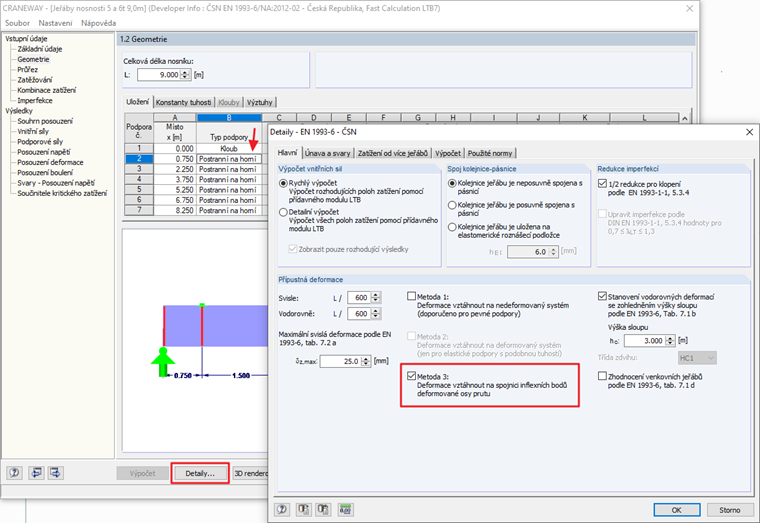Choose rail slidably connected to flange
The image size is (760, 523).
pyautogui.click(x=452, y=205)
